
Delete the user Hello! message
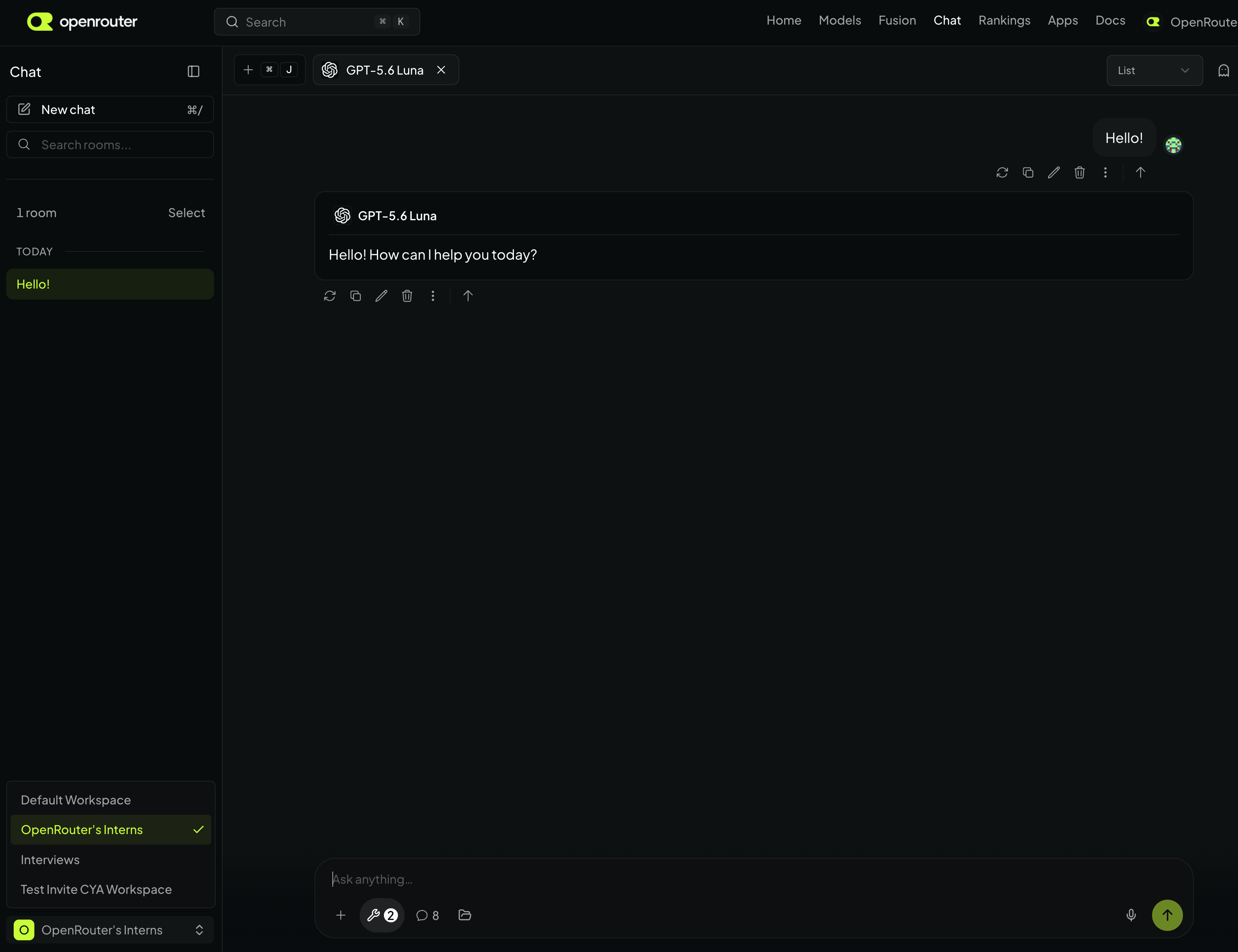[1079, 172]
